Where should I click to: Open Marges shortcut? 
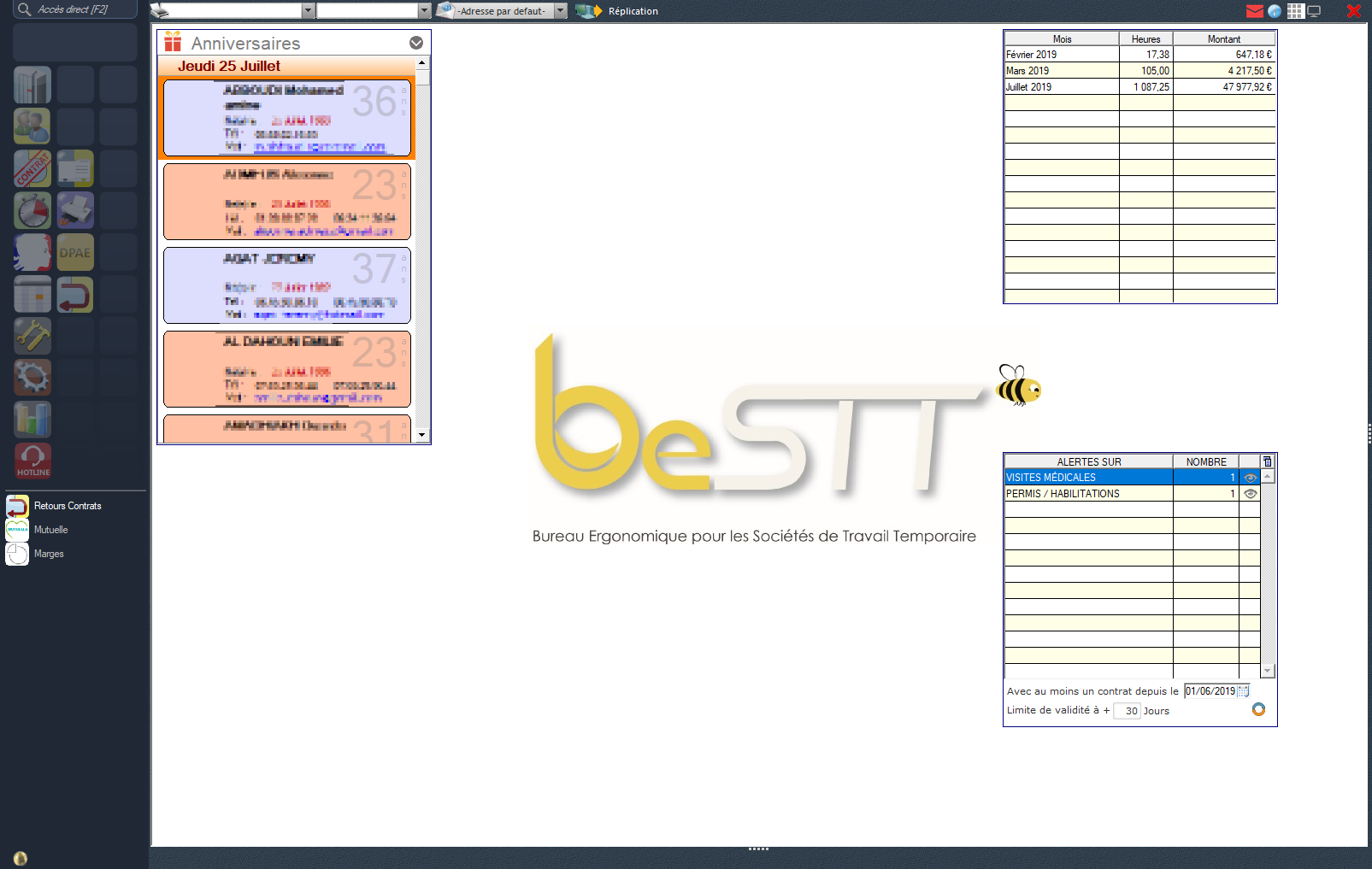(49, 554)
